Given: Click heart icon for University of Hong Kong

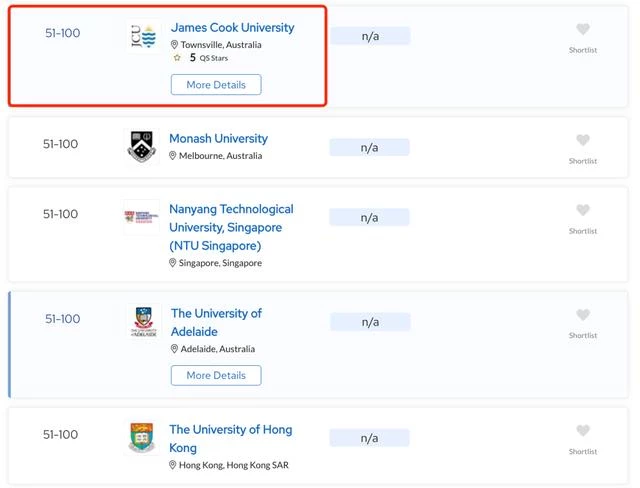Looking at the screenshot, I should pos(583,431).
